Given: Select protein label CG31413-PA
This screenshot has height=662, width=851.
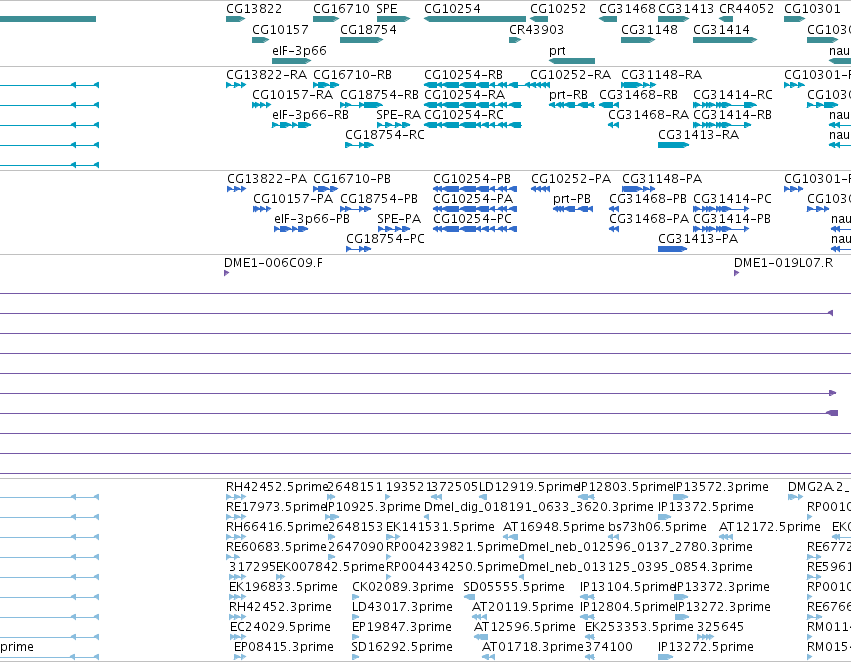Looking at the screenshot, I should [x=698, y=239].
